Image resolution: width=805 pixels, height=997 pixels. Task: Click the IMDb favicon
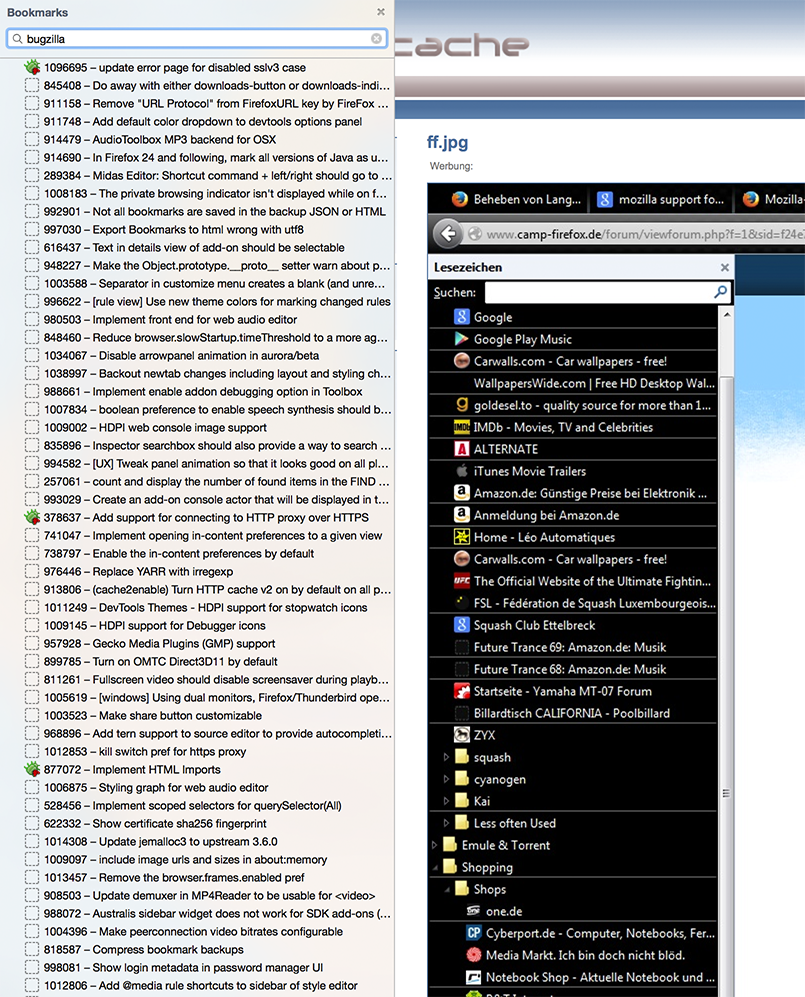[x=462, y=427]
